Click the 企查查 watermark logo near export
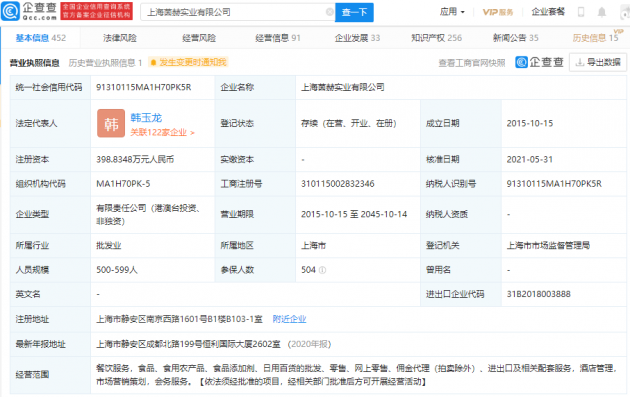Screen dimensions: 630x397 540,62
